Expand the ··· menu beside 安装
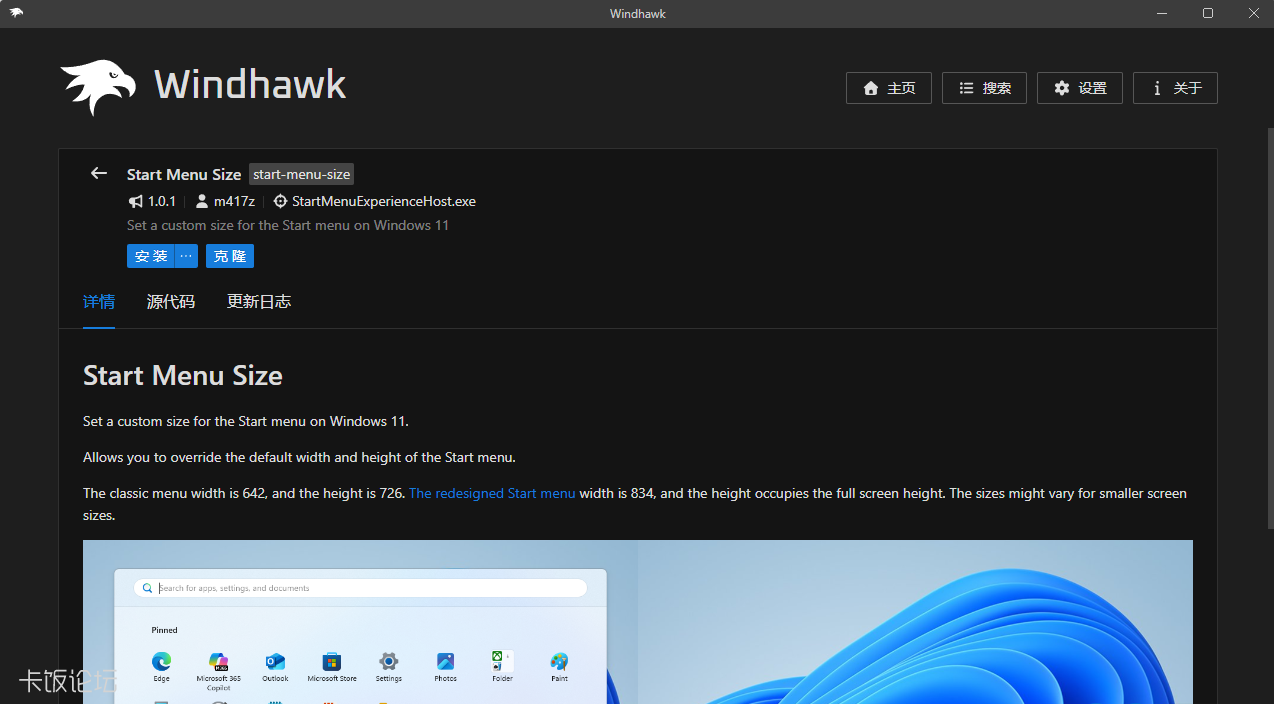Image resolution: width=1274 pixels, height=704 pixels. (x=186, y=256)
